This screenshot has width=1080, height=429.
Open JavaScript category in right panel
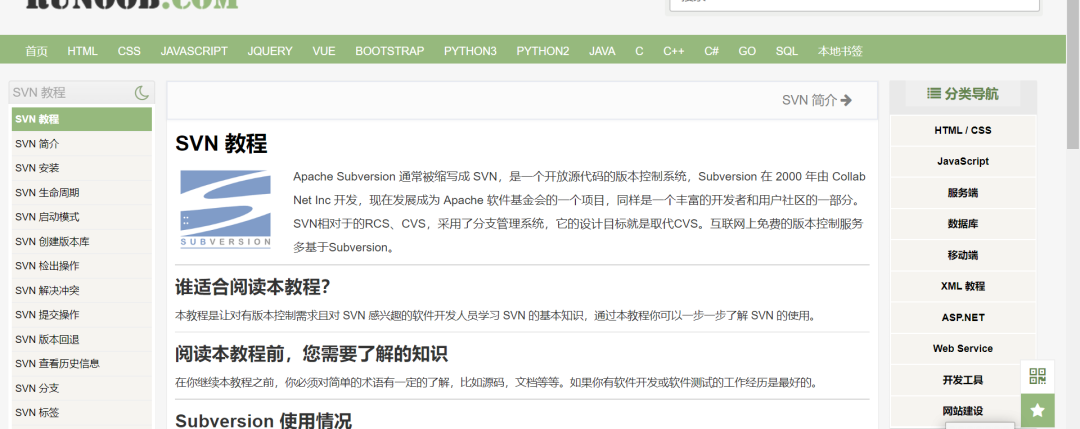click(963, 161)
